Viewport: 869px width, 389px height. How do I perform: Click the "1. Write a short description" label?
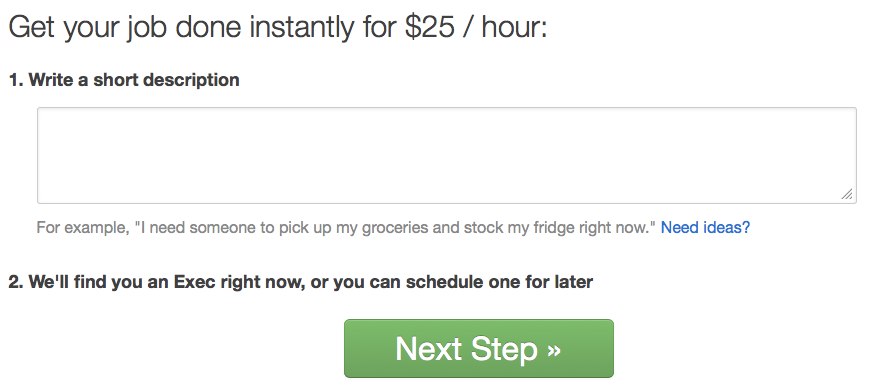tap(124, 80)
